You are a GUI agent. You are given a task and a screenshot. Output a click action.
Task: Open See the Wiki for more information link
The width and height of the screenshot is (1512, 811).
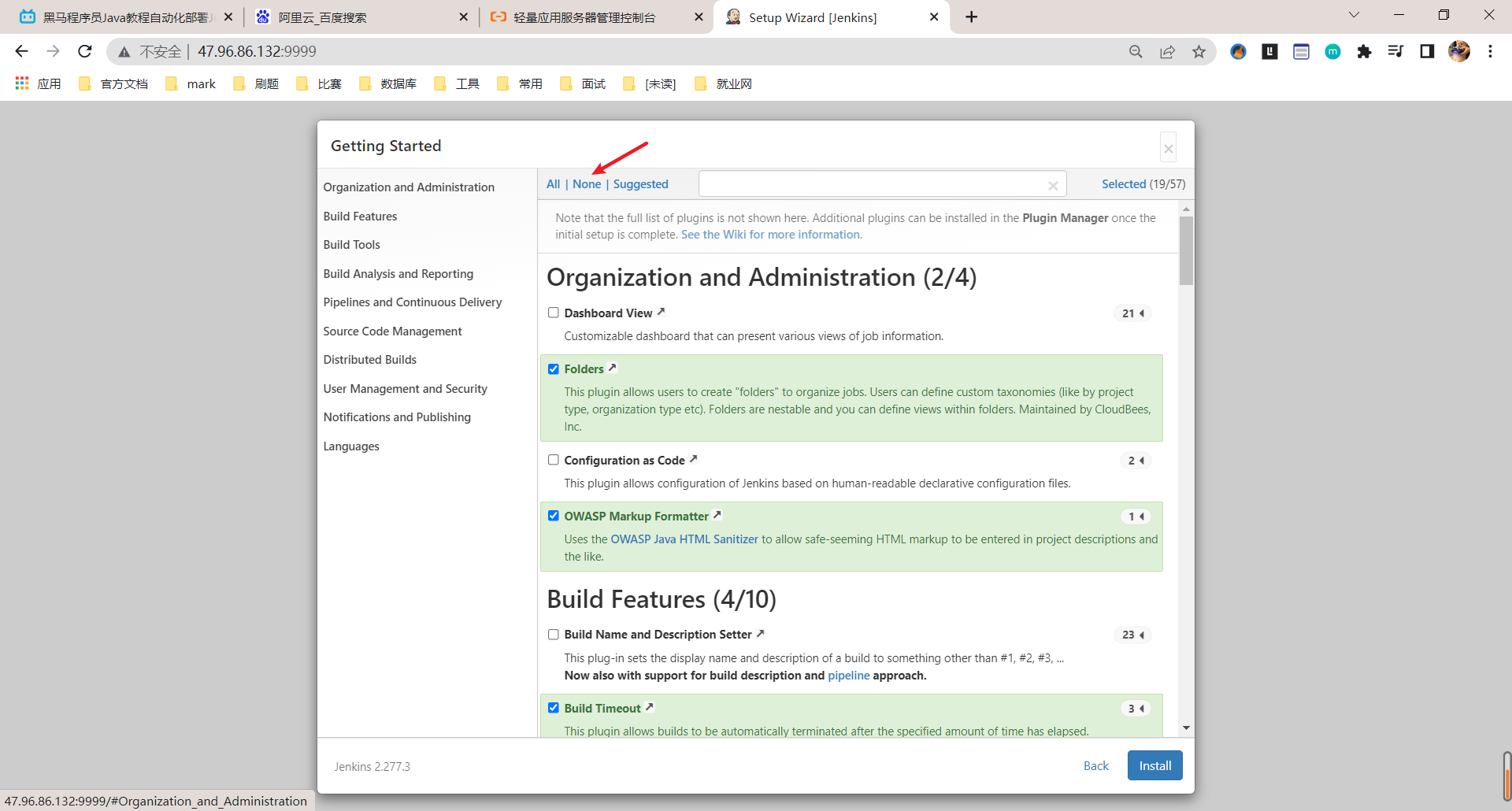coord(770,235)
